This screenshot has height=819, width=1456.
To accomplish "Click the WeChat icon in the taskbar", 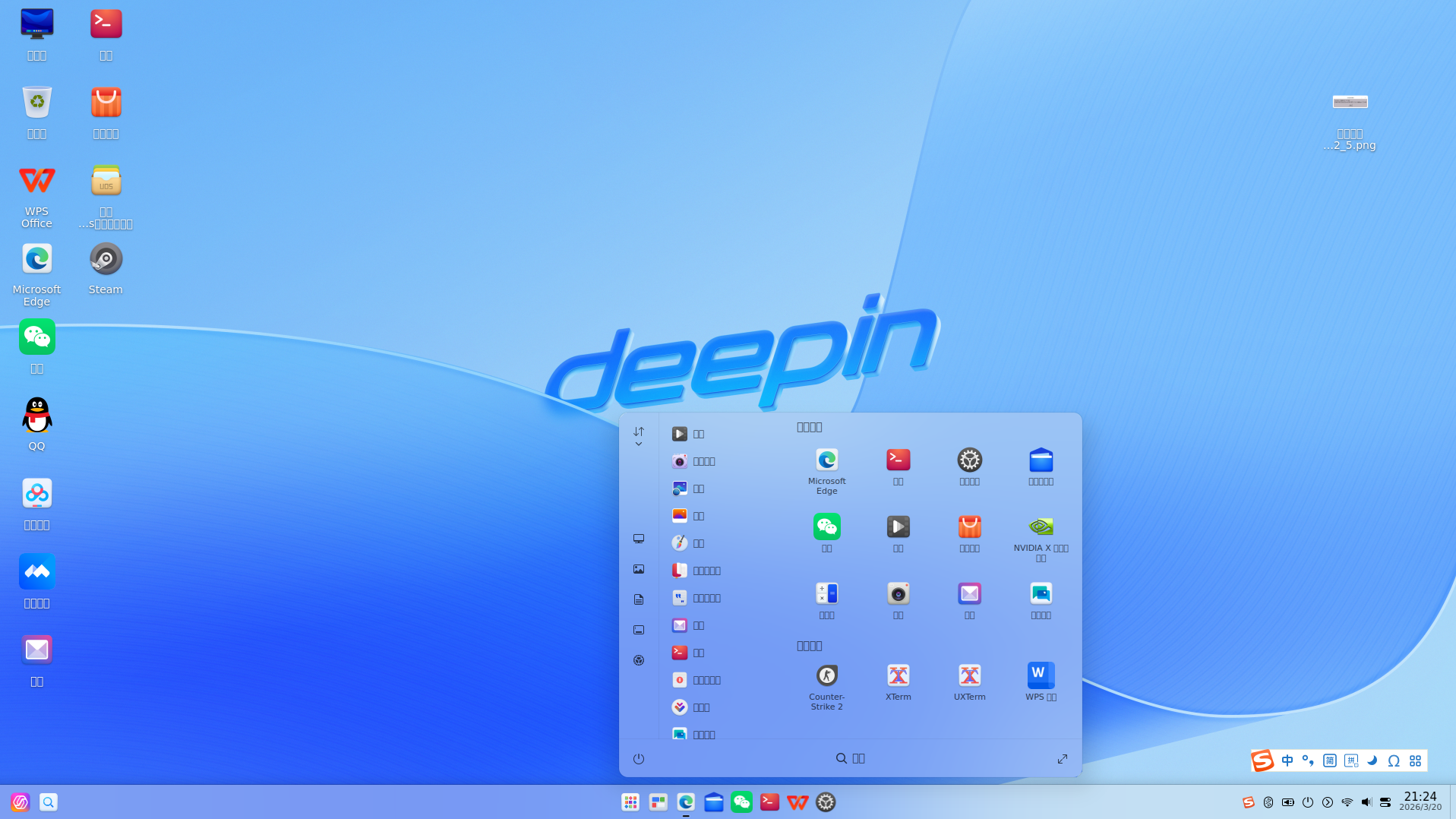I will click(x=741, y=802).
